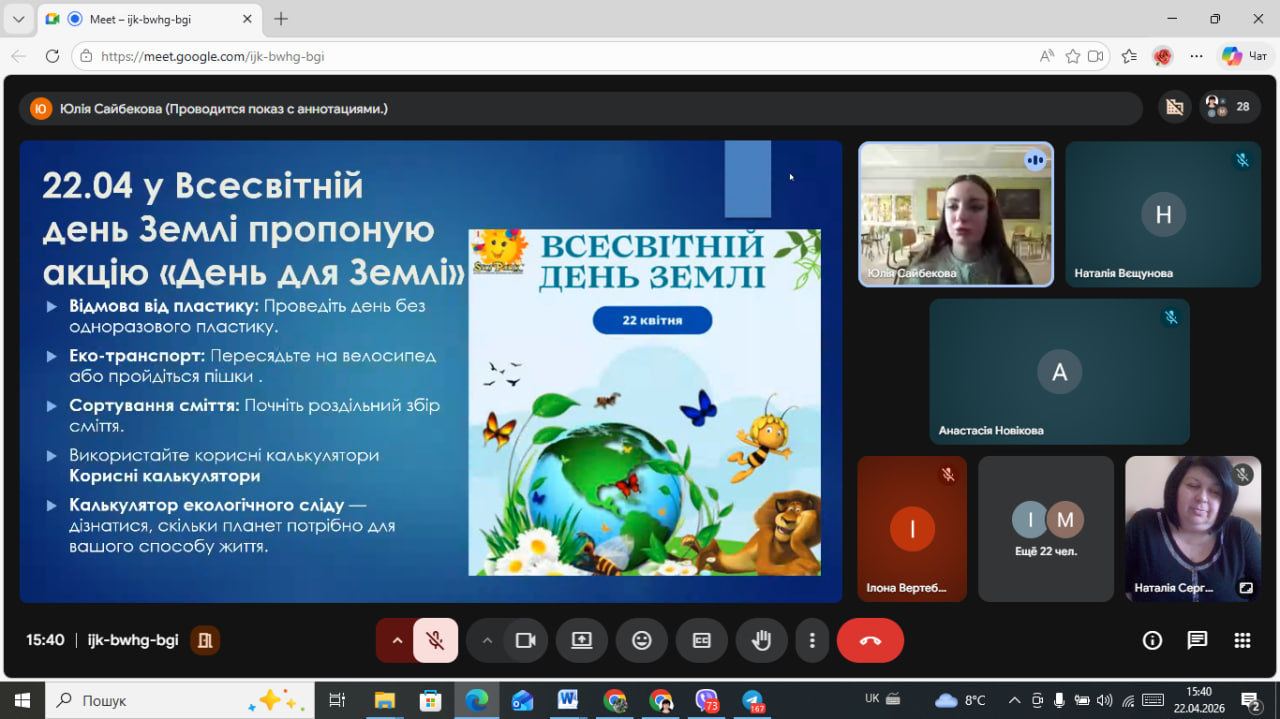
Task: Open more options three-dot menu
Action: (x=812, y=641)
